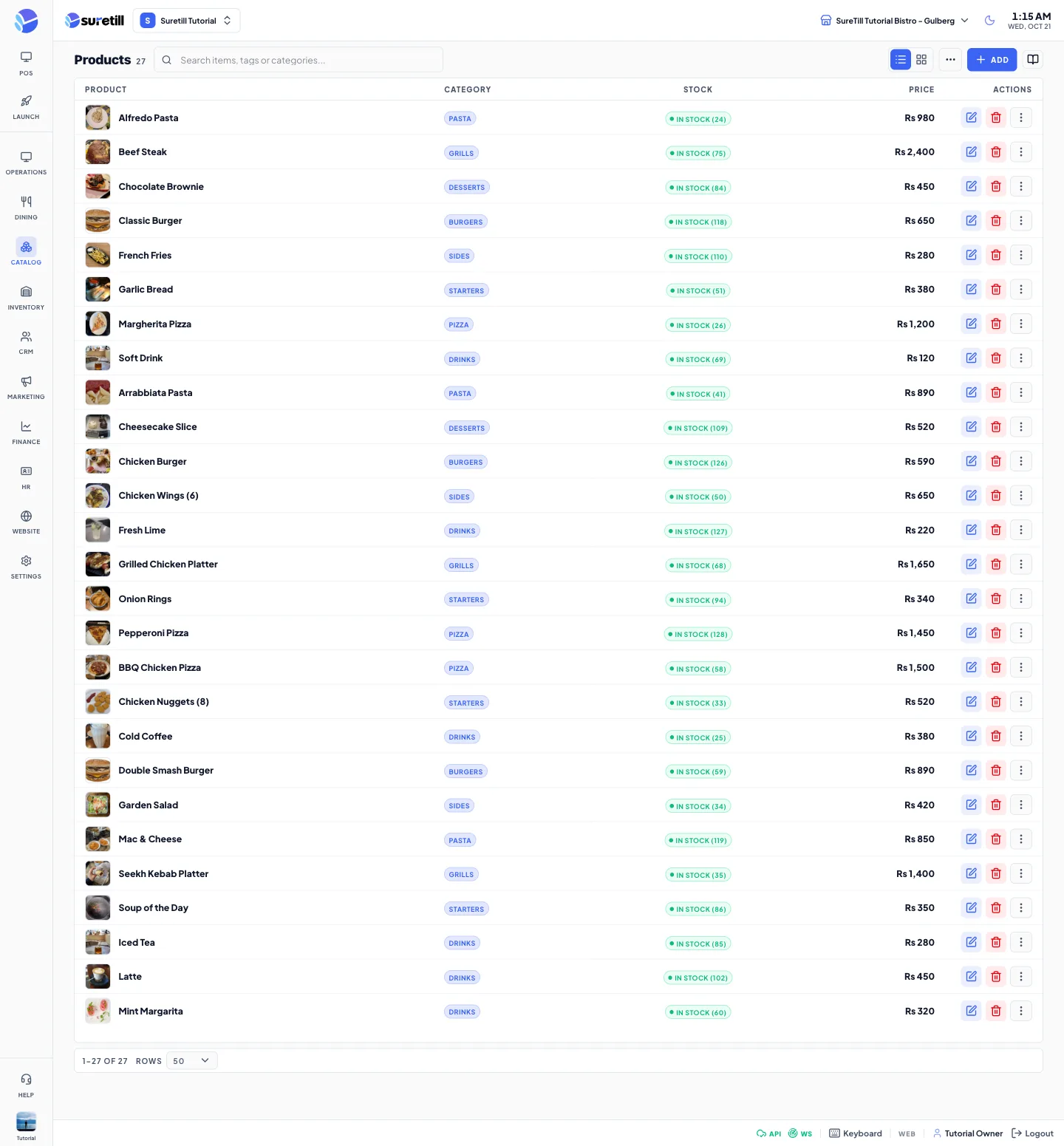This screenshot has width=1064, height=1146.
Task: Sort by the PRODUCT column header
Action: [x=106, y=89]
